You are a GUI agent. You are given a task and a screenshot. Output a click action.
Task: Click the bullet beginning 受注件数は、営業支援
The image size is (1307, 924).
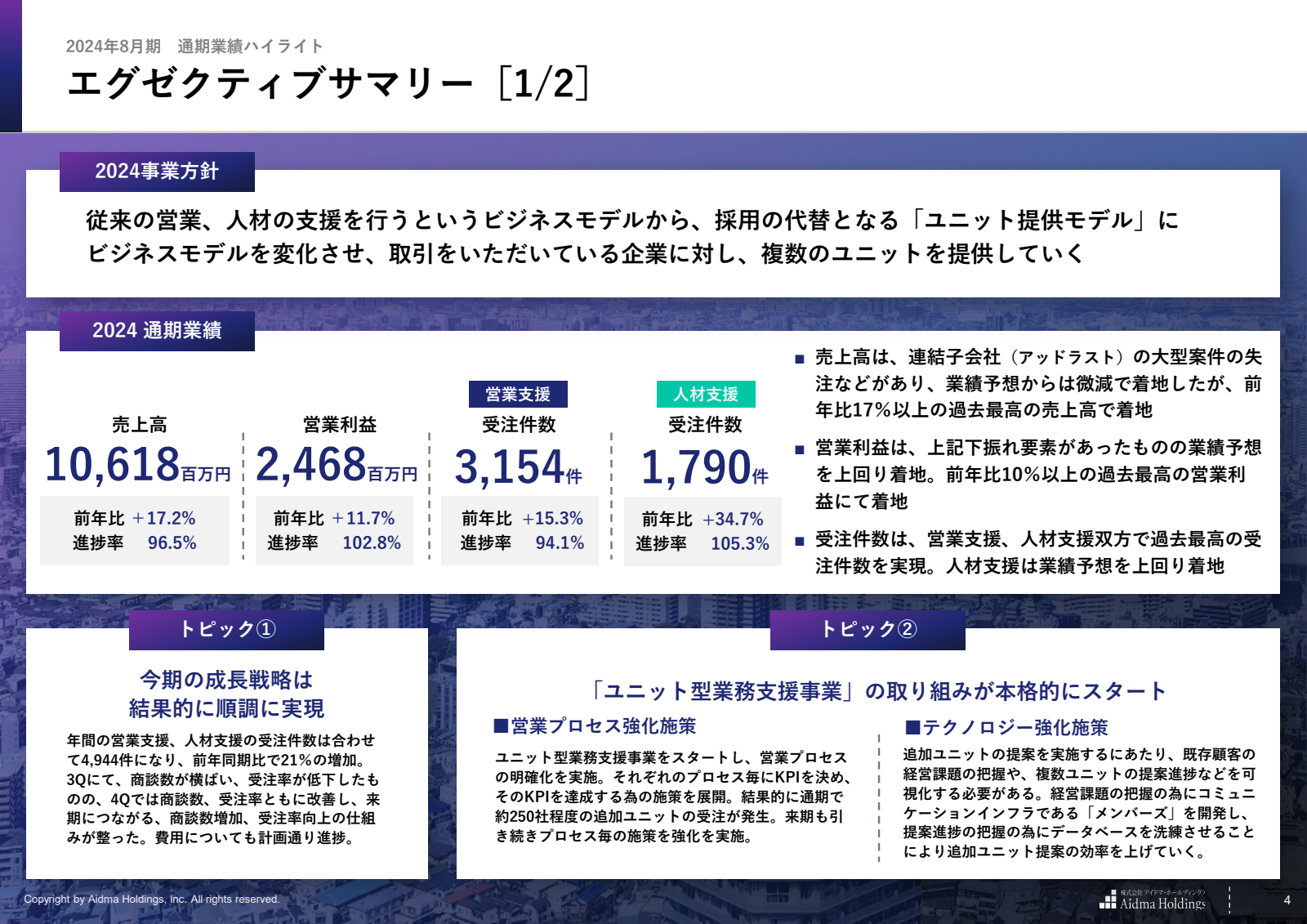coord(1029,552)
